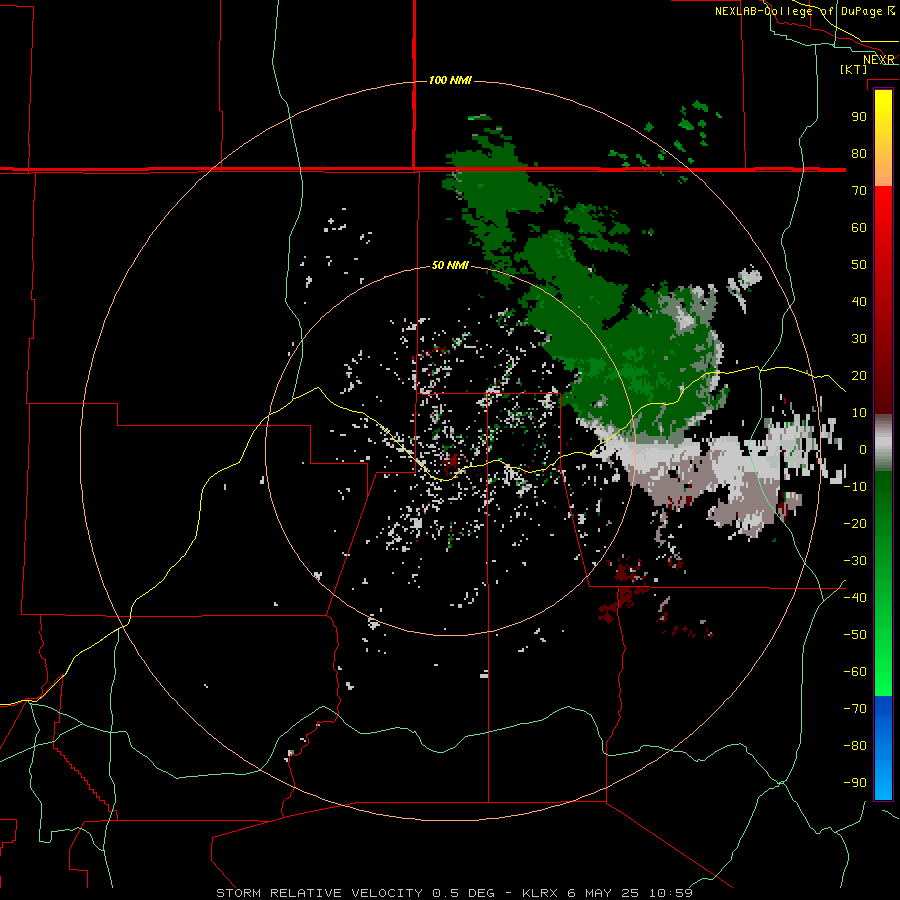The height and width of the screenshot is (900, 900).
Task: Click the -30 value on the velocity scale
Action: (x=855, y=561)
